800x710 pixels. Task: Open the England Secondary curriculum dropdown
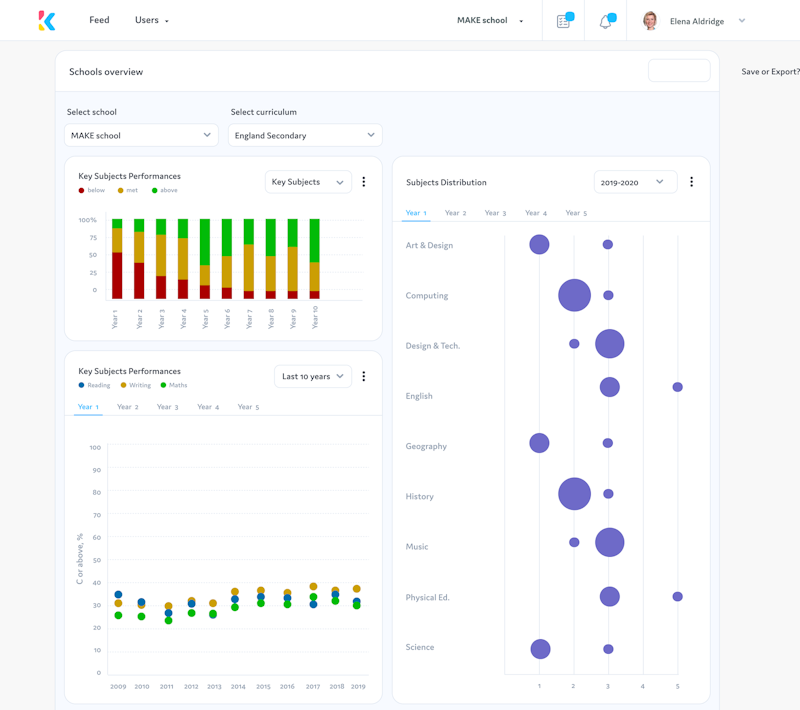tap(305, 135)
